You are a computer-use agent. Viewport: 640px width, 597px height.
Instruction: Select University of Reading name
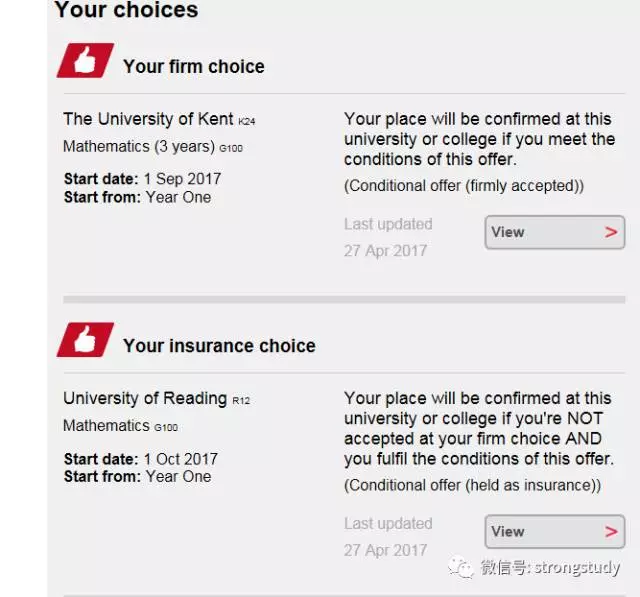pyautogui.click(x=145, y=398)
